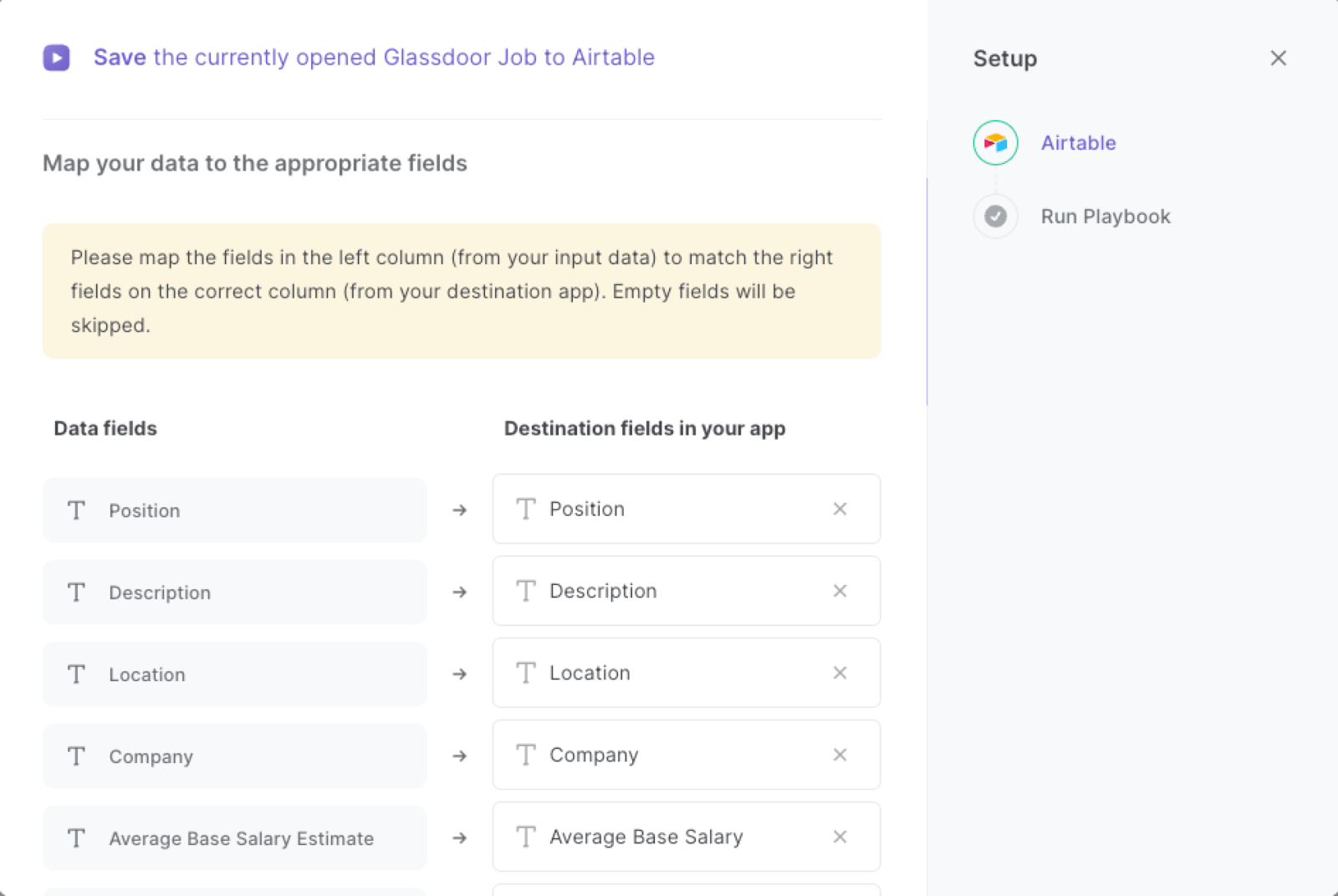This screenshot has width=1338, height=896.
Task: Click the arrow icon in the Description row
Action: tap(460, 592)
